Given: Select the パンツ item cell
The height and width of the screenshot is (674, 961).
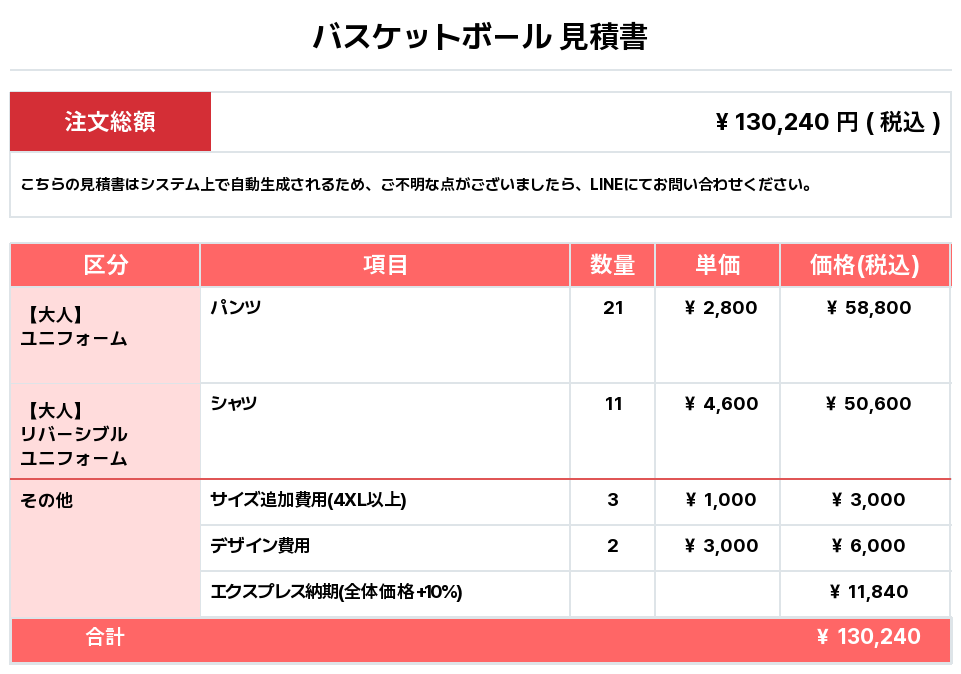Looking at the screenshot, I should click(385, 335).
